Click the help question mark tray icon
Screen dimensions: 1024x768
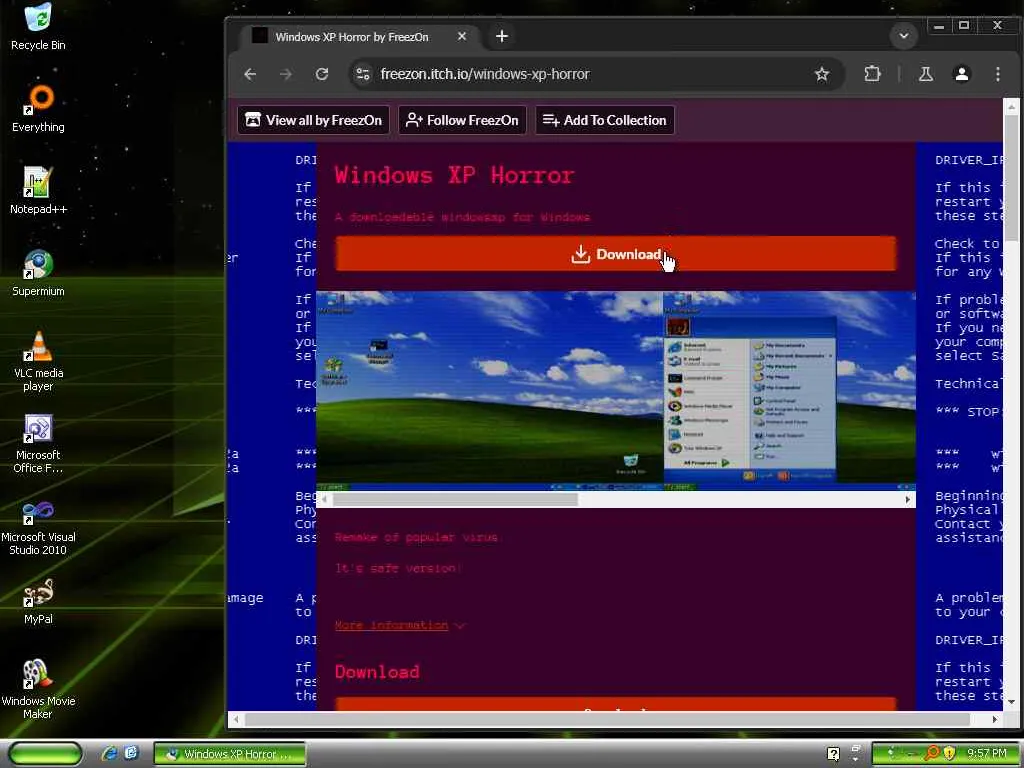pos(833,754)
